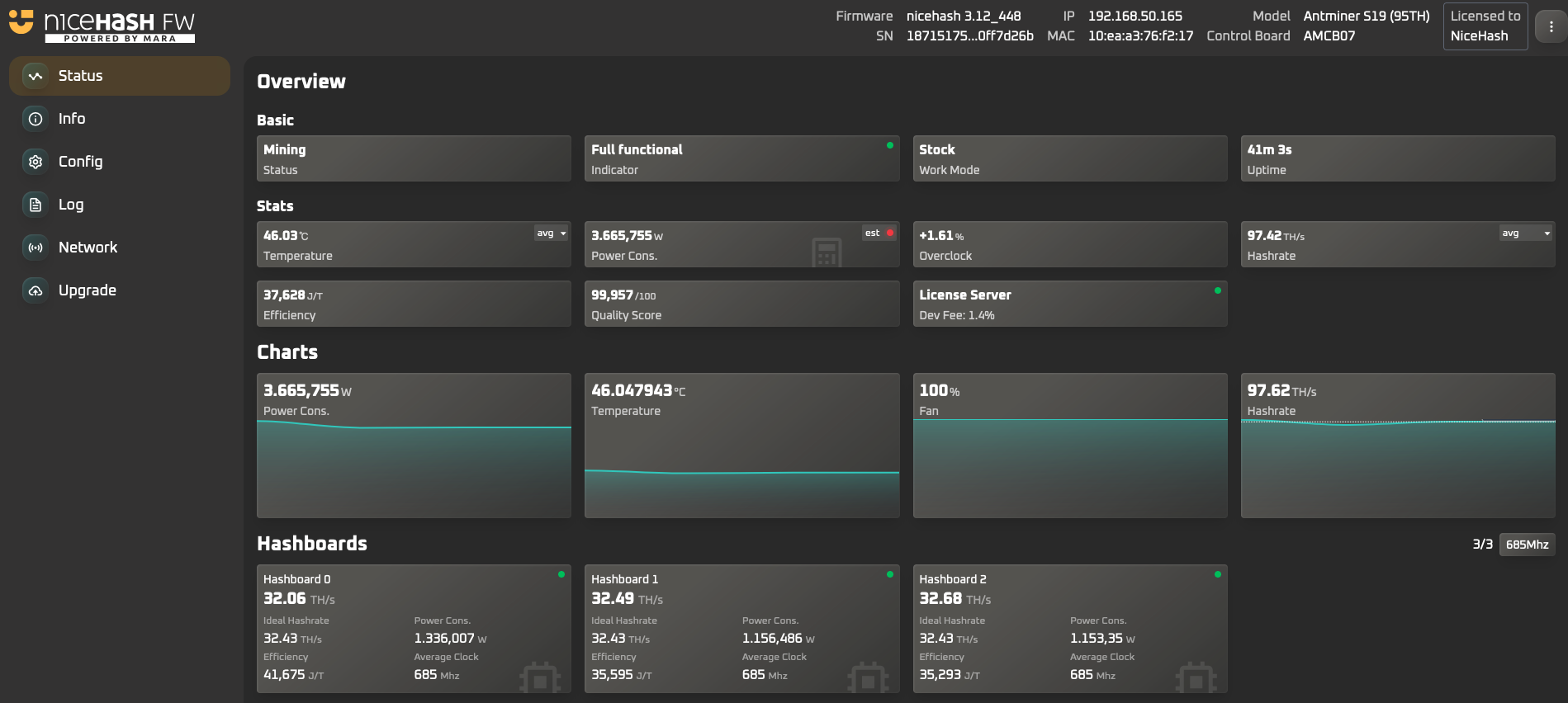The width and height of the screenshot is (1568, 703).
Task: Click the License Server status card
Action: [x=1069, y=304]
